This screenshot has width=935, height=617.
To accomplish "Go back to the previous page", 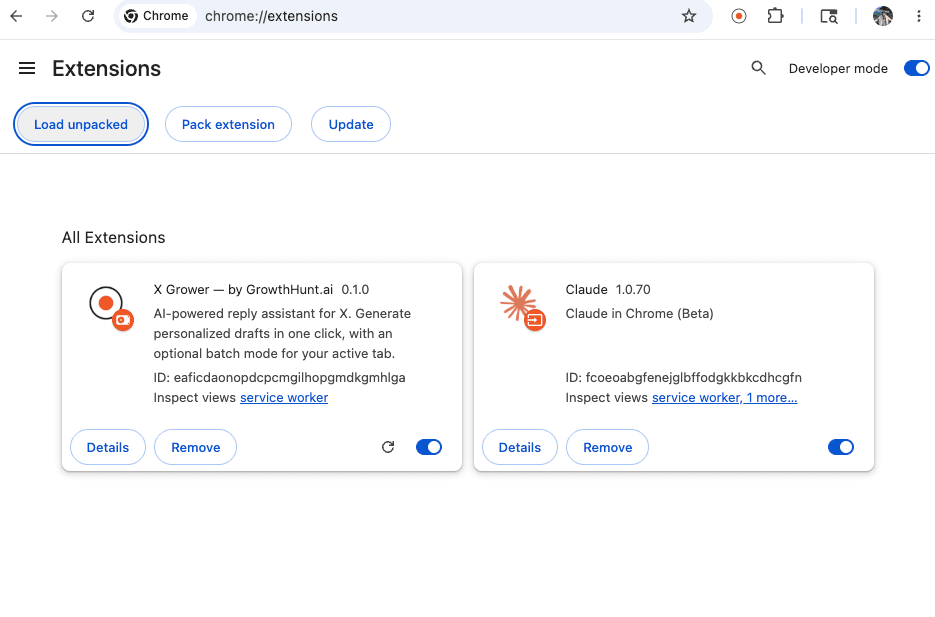I will [x=17, y=16].
